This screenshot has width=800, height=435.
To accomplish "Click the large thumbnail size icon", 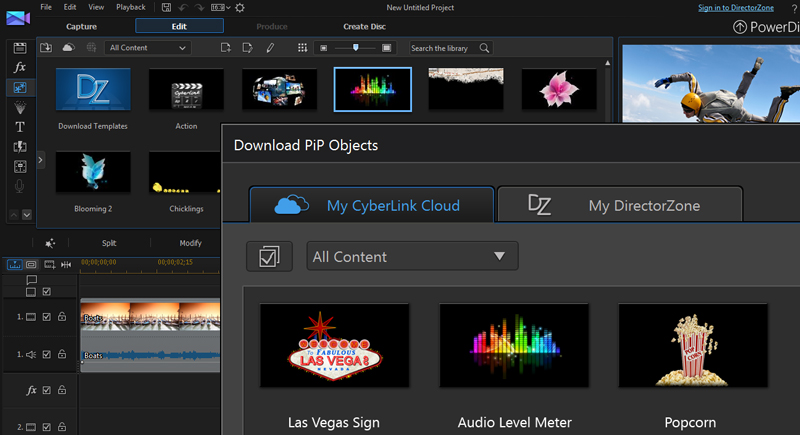I will [x=387, y=48].
